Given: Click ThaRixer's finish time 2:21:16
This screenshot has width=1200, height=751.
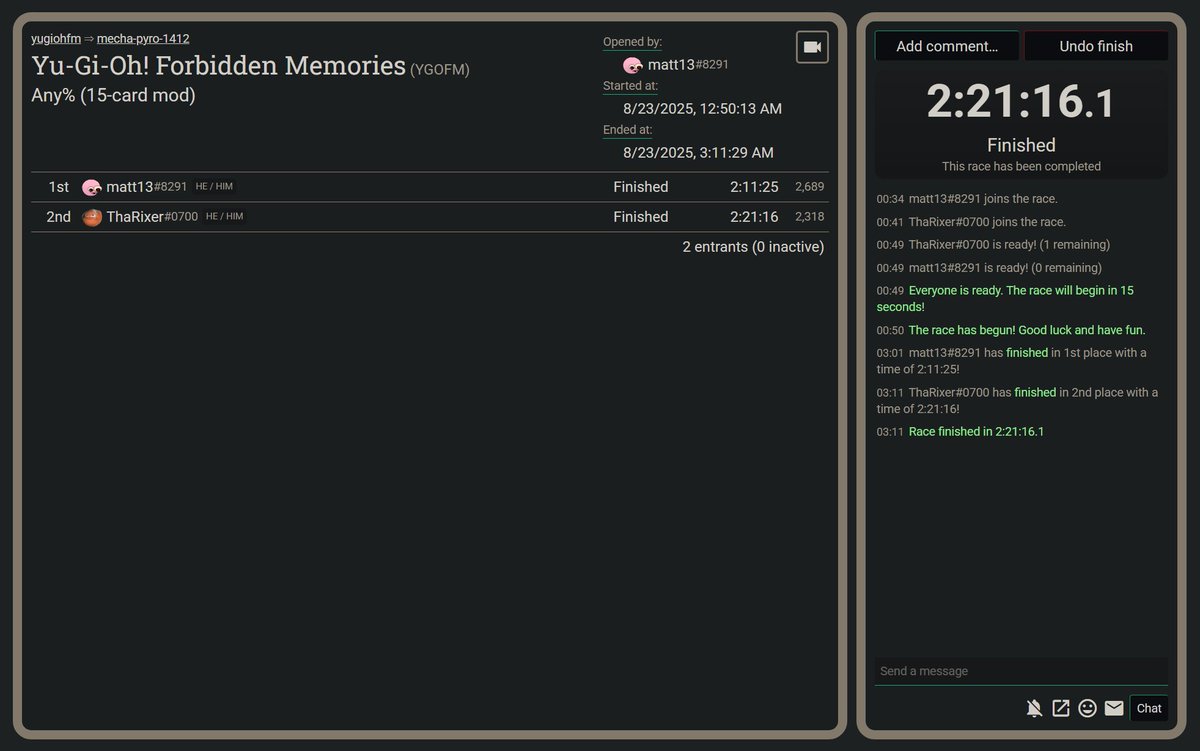Looking at the screenshot, I should point(754,217).
